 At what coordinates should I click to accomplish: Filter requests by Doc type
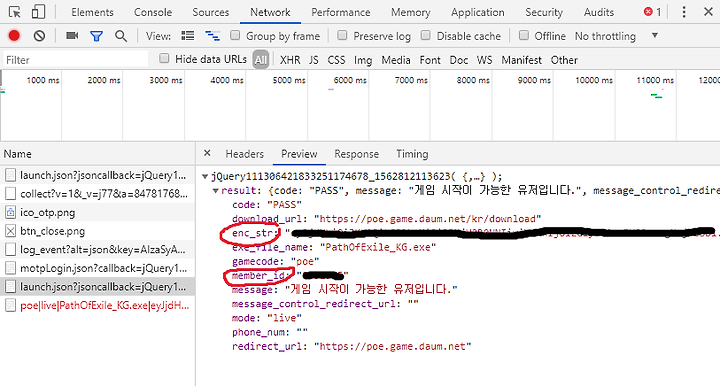point(459,60)
